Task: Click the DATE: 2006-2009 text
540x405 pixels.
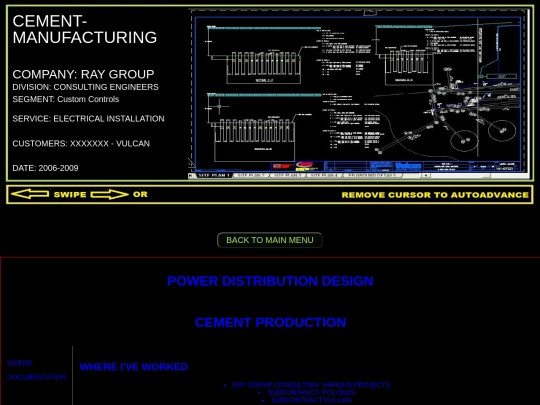Action: [x=45, y=168]
